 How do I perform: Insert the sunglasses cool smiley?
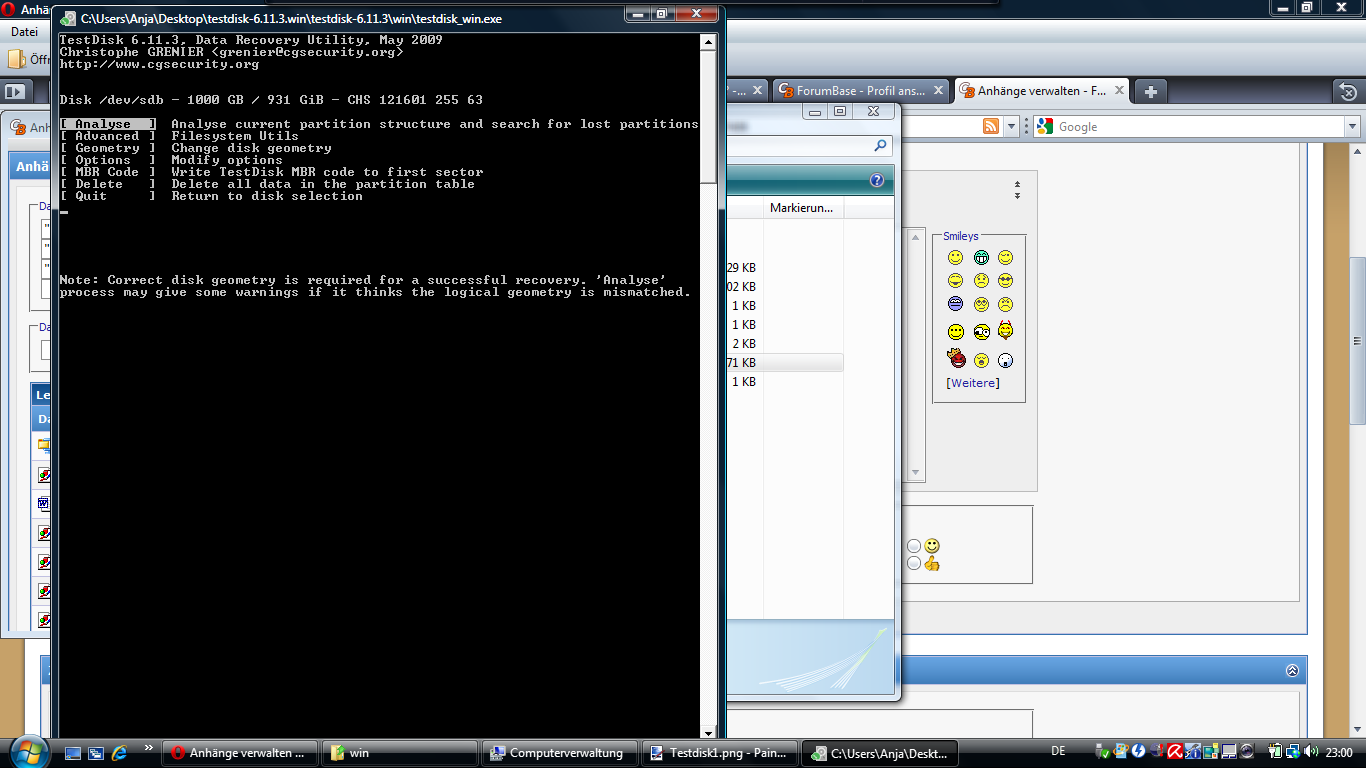click(1006, 281)
